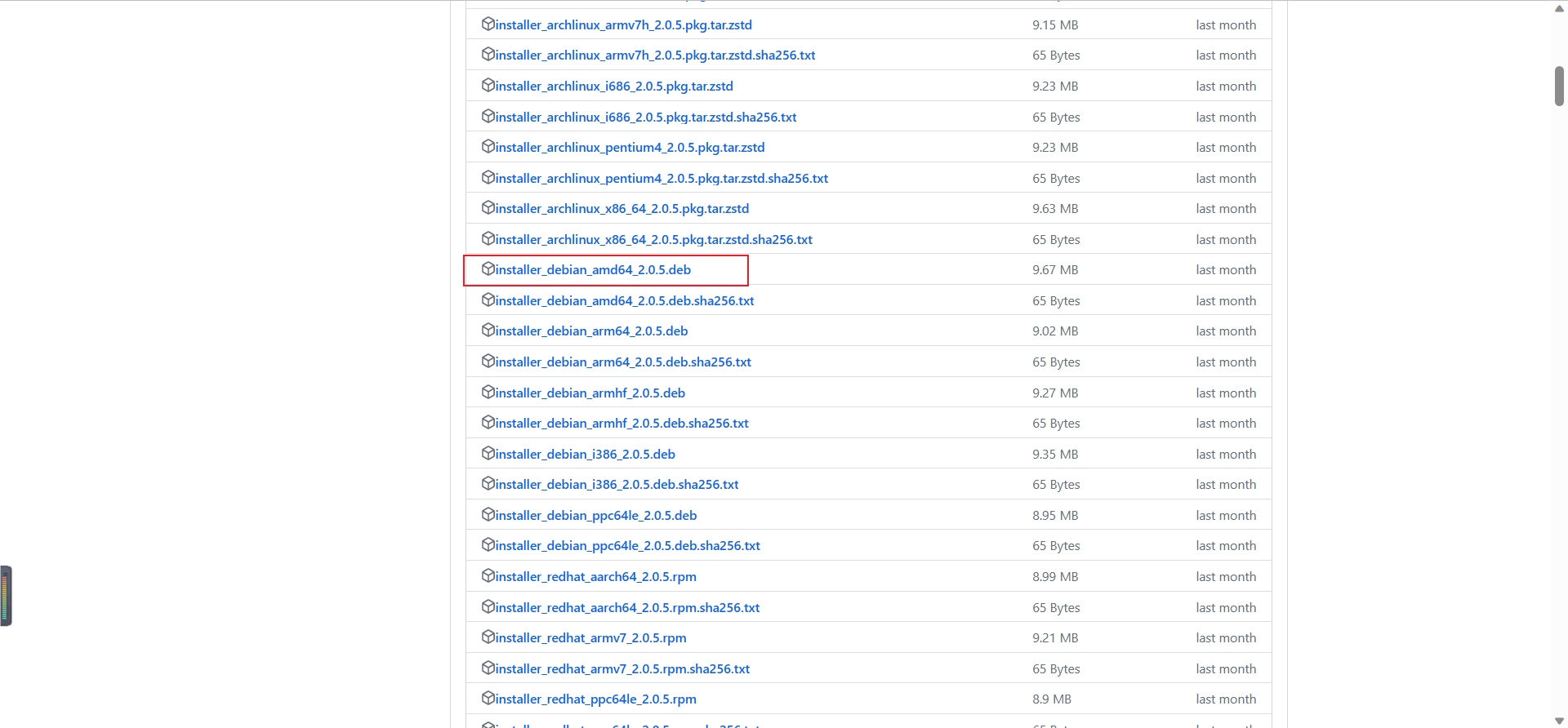Click package icon beside installer_archlinux_armv7h_2.0.5.pkg.tar.zstd
Viewport: 1568px width, 728px height.
coord(488,24)
